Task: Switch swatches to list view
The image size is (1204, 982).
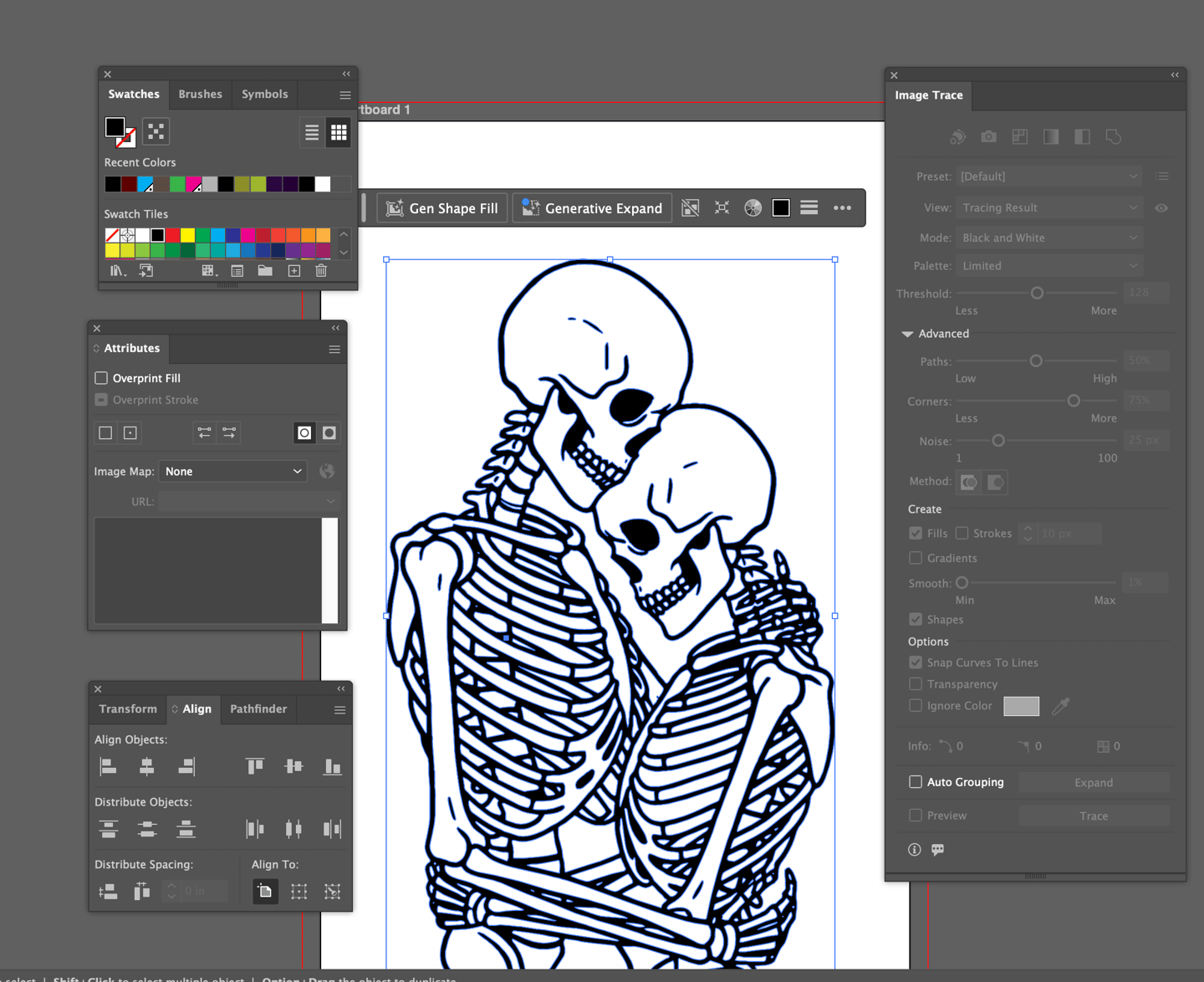Action: pyautogui.click(x=312, y=132)
